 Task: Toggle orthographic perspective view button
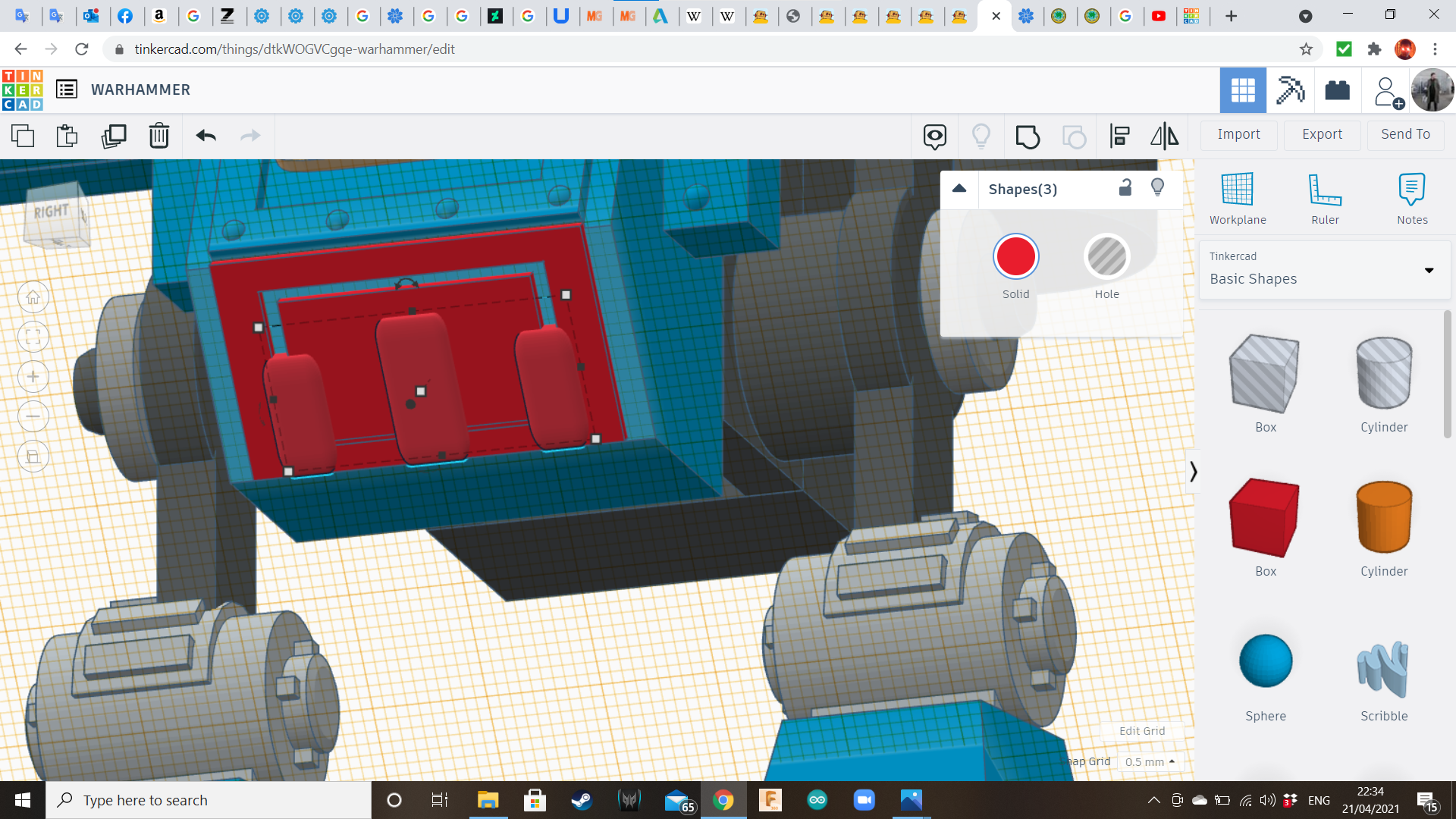click(x=33, y=457)
